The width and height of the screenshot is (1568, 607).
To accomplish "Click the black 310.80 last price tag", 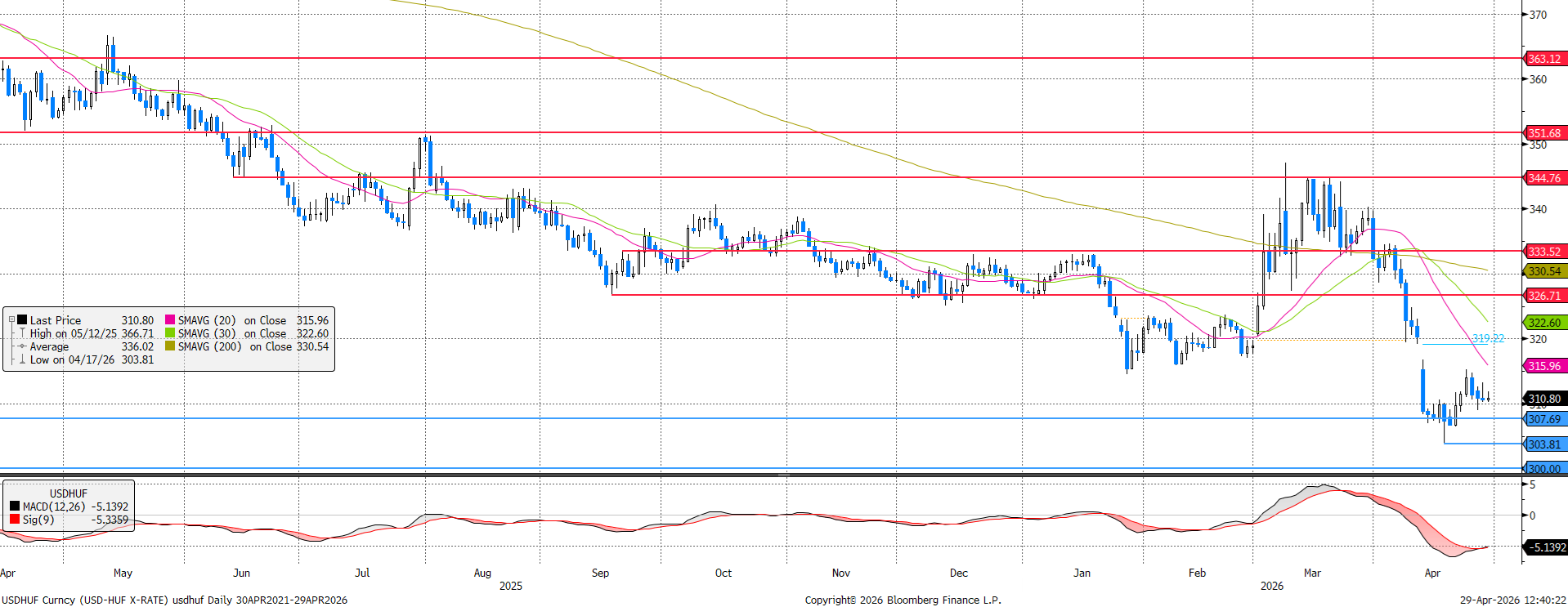I will [1544, 399].
